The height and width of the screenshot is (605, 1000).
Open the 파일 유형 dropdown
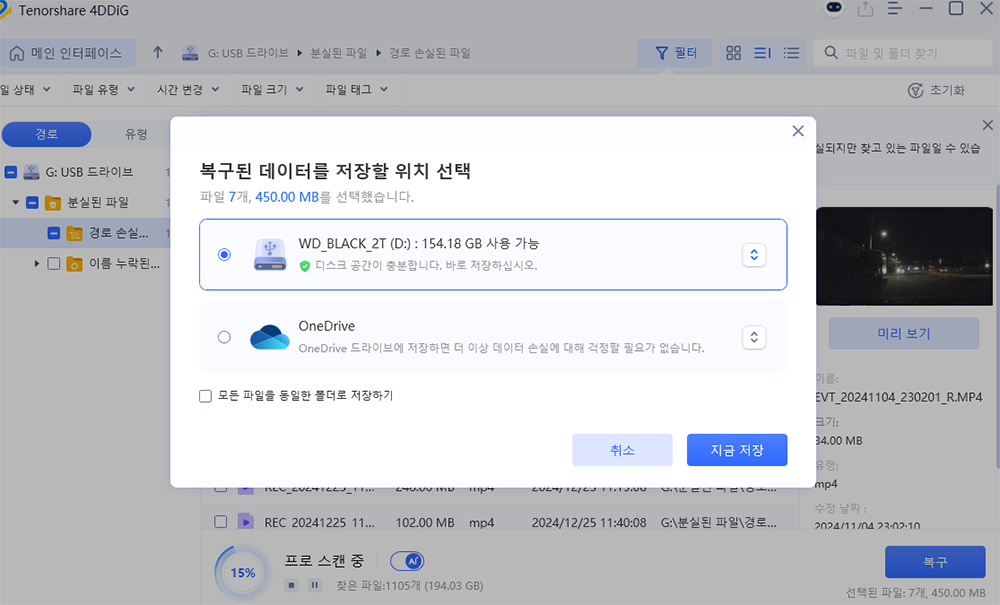[x=103, y=89]
